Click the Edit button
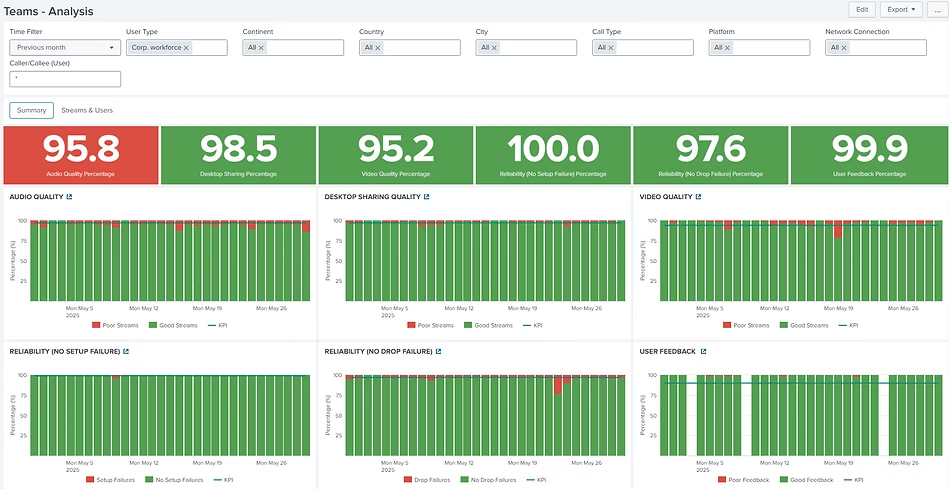Screen dimensions: 949x489 [x=861, y=9]
